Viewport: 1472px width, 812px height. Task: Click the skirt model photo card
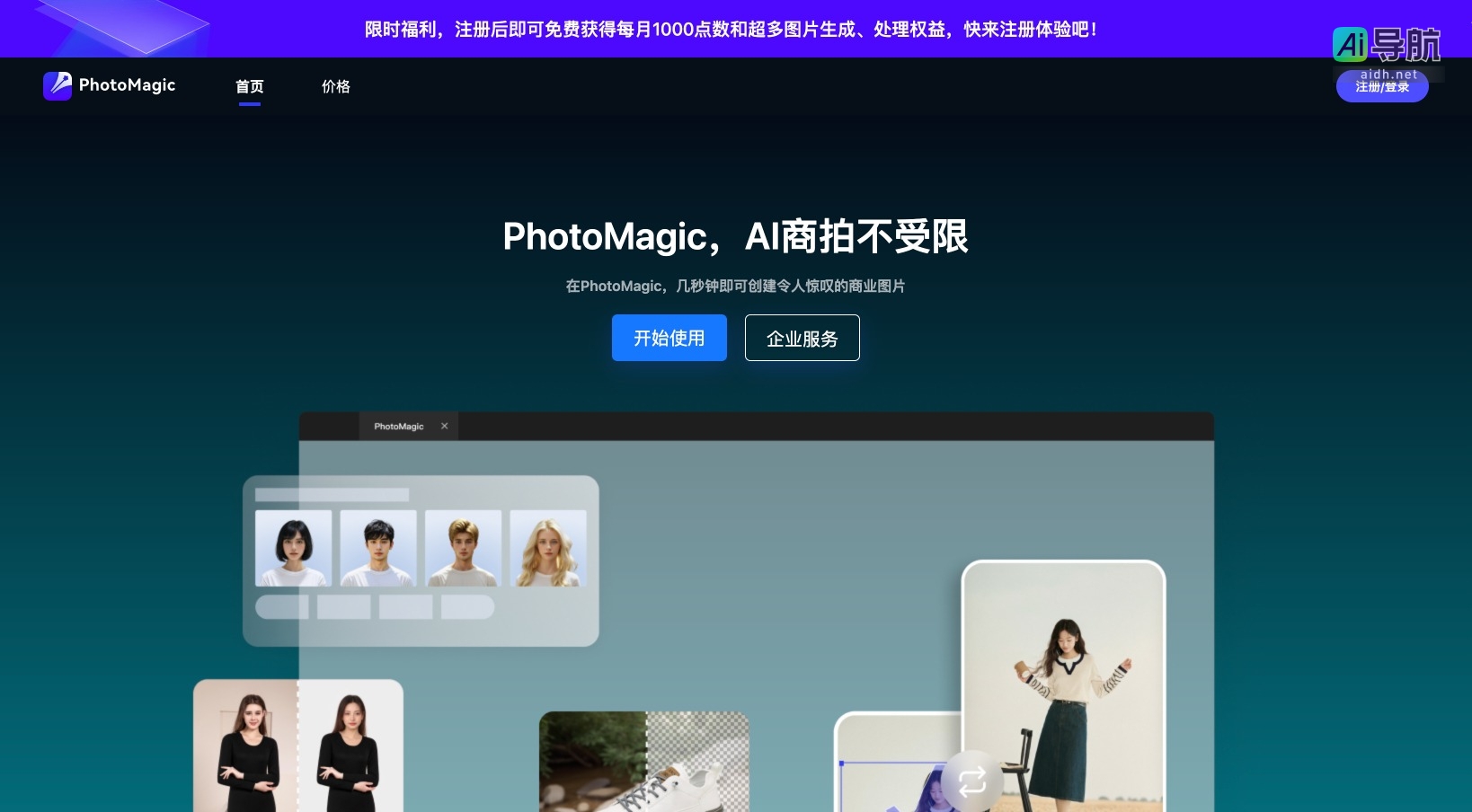1064,683
